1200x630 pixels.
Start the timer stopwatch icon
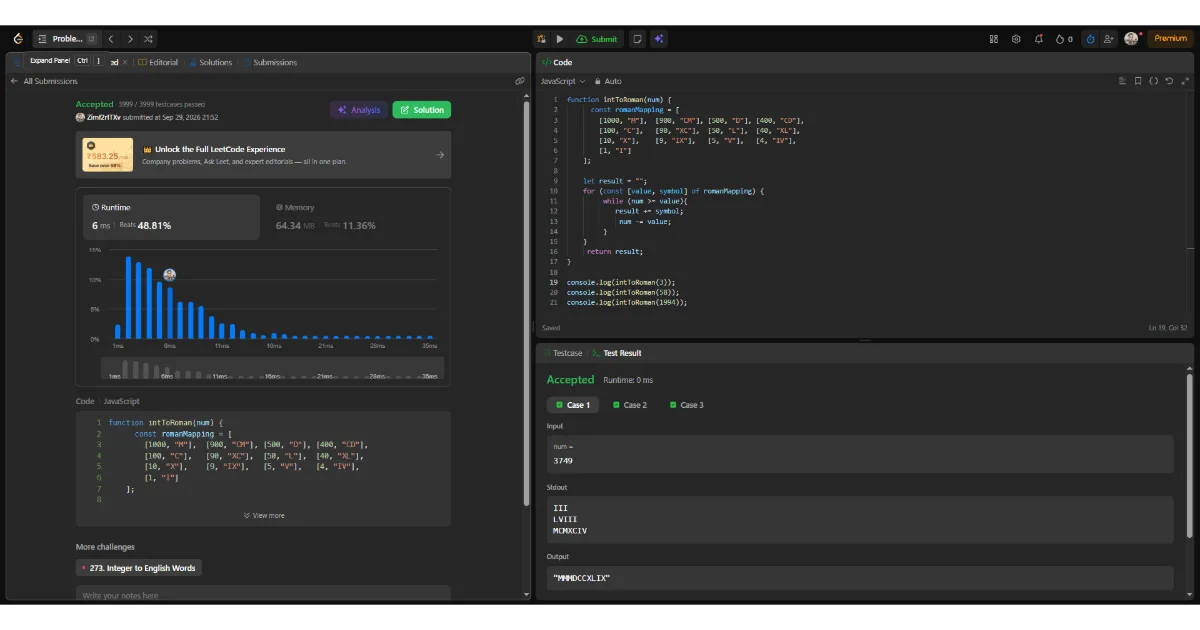pyautogui.click(x=1090, y=39)
